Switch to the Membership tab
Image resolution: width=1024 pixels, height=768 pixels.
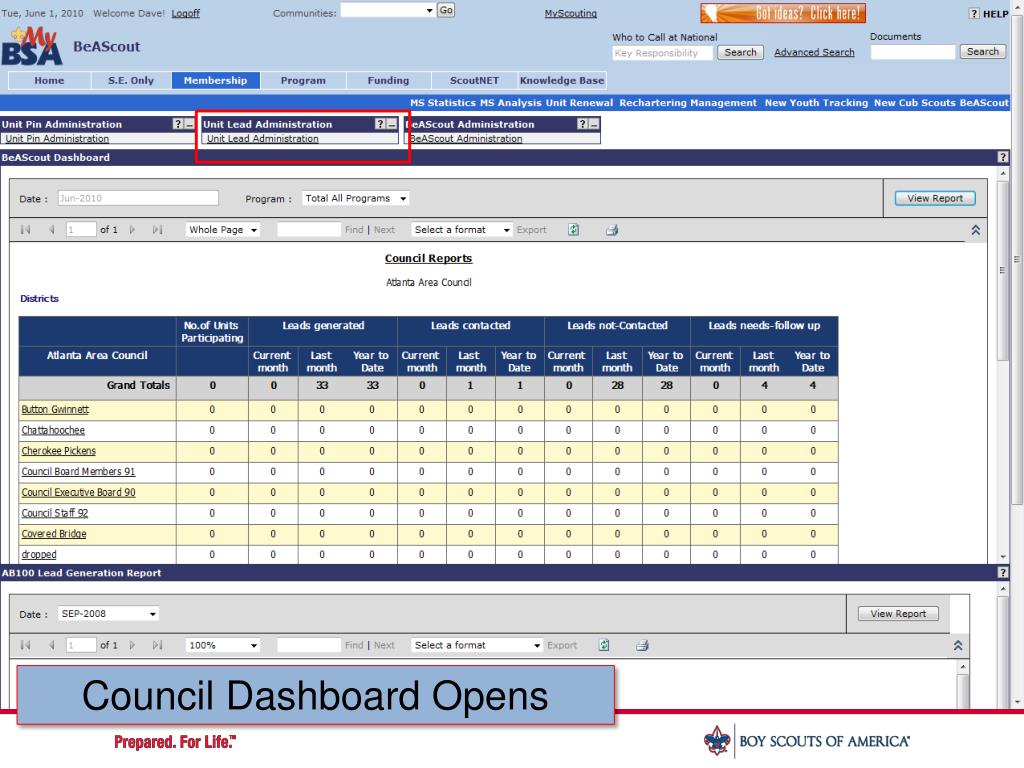click(216, 80)
